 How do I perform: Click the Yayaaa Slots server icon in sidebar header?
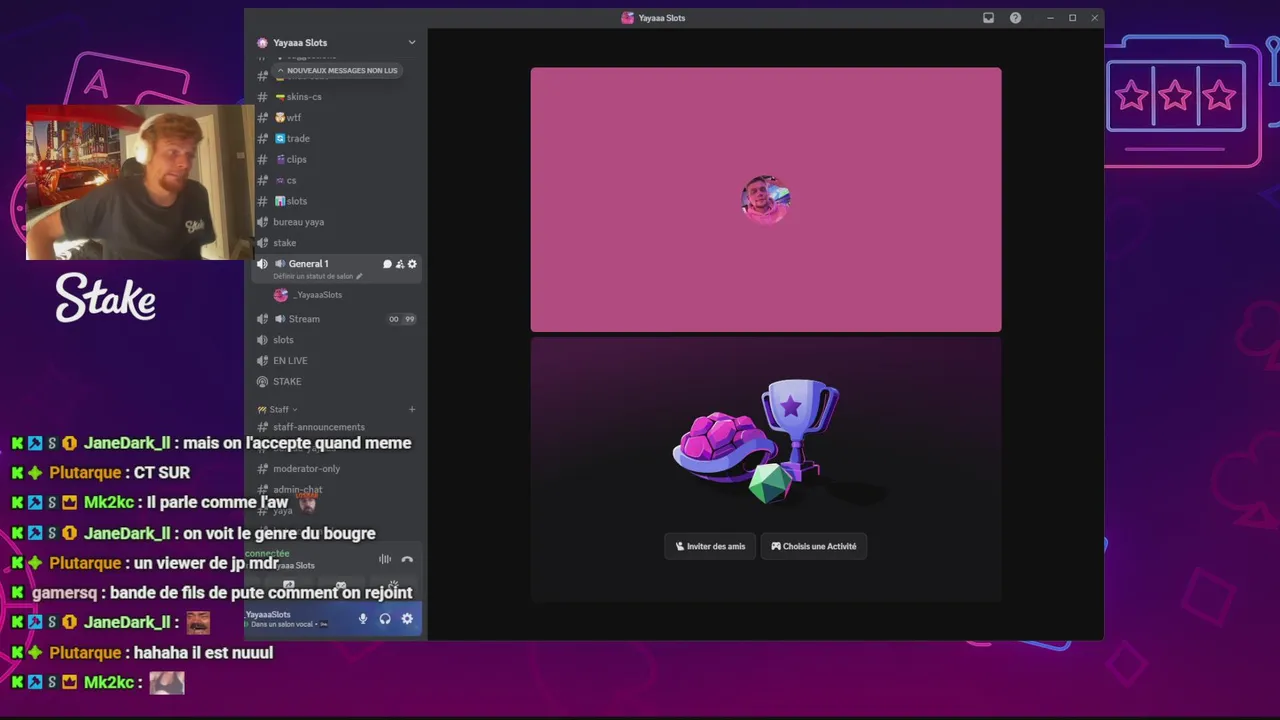pos(262,42)
